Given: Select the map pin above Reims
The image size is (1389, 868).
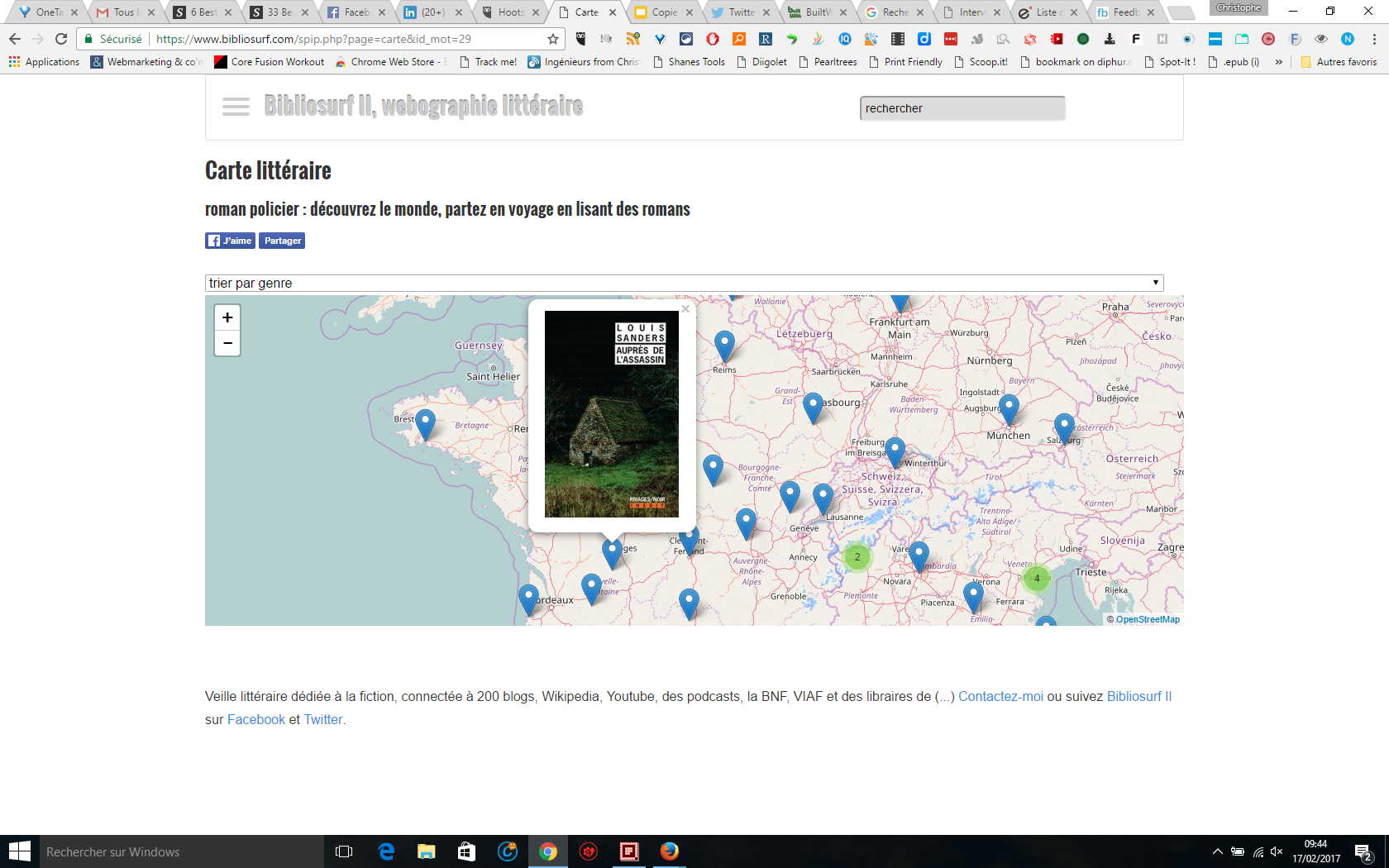Looking at the screenshot, I should coord(724,346).
